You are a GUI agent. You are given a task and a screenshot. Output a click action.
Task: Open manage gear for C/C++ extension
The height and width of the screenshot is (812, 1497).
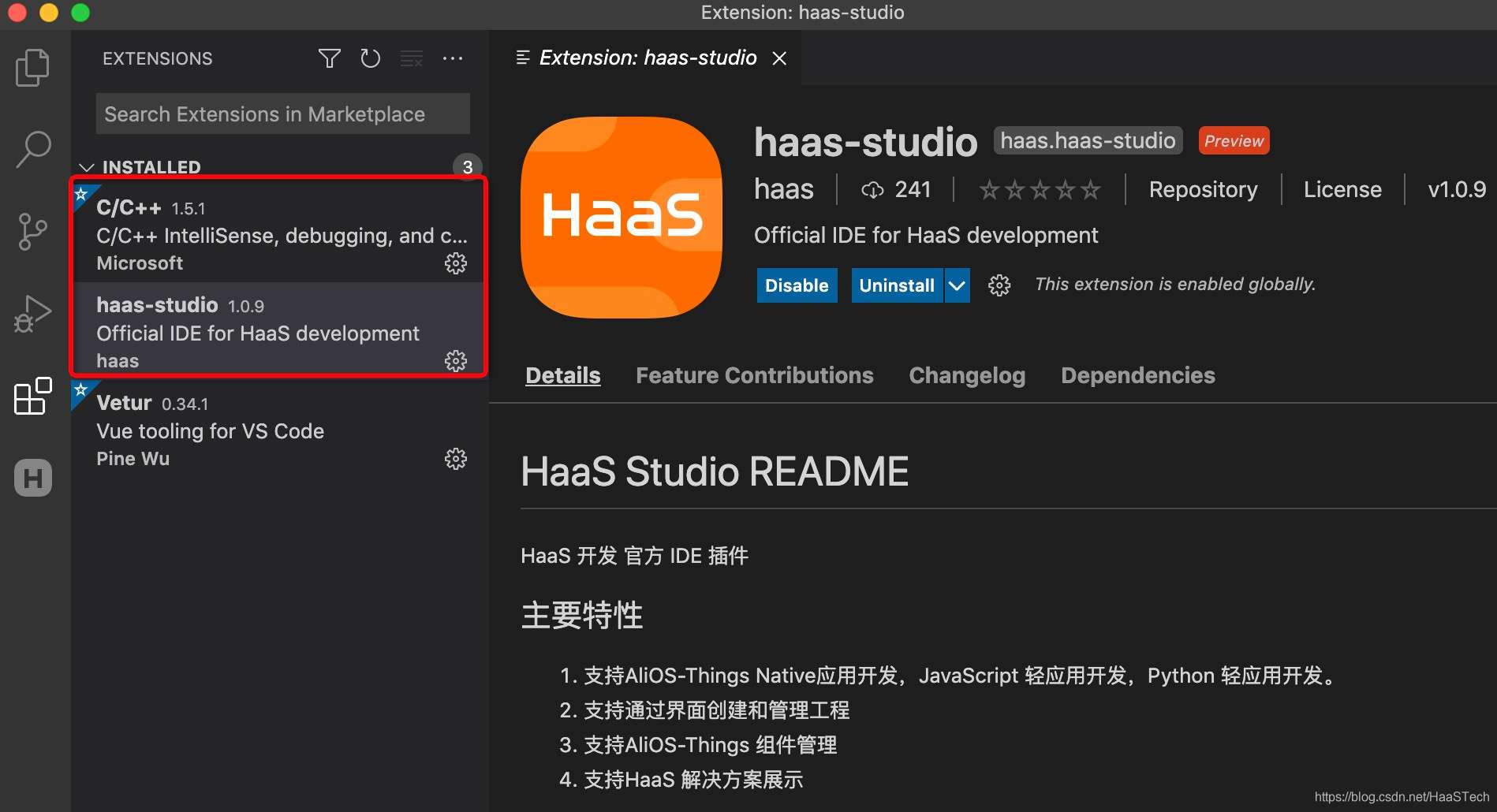pyautogui.click(x=456, y=263)
